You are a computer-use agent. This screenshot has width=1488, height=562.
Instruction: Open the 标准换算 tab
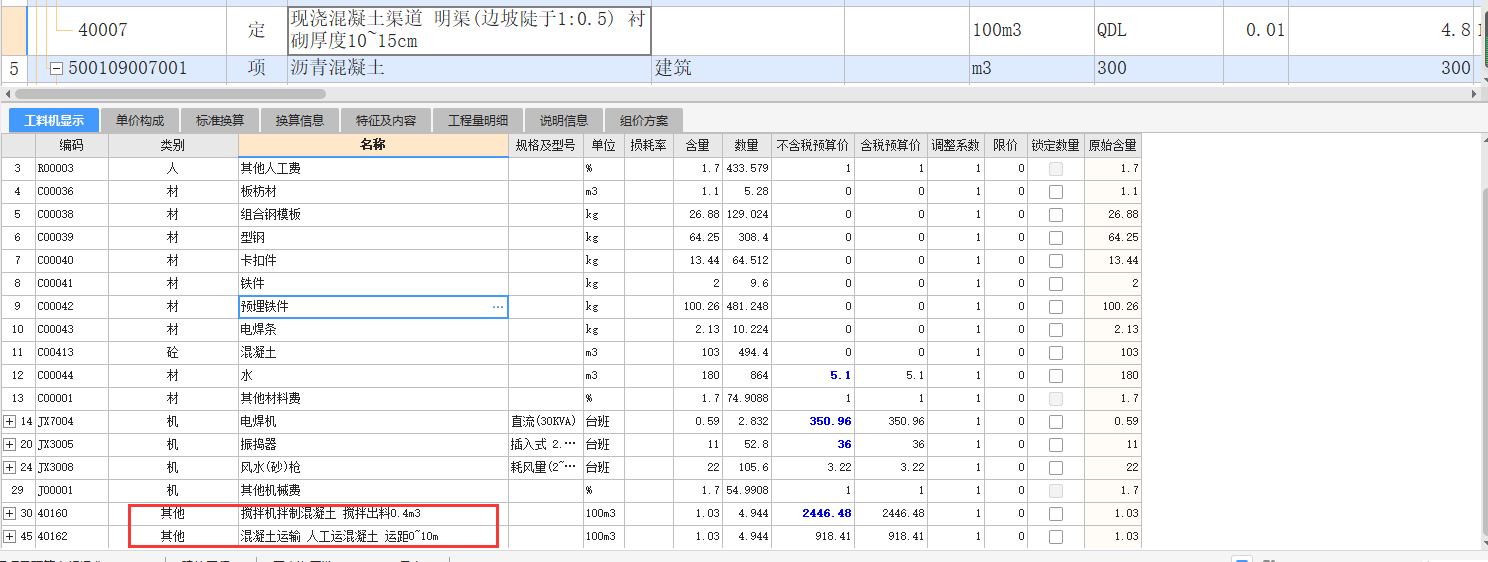coord(220,121)
